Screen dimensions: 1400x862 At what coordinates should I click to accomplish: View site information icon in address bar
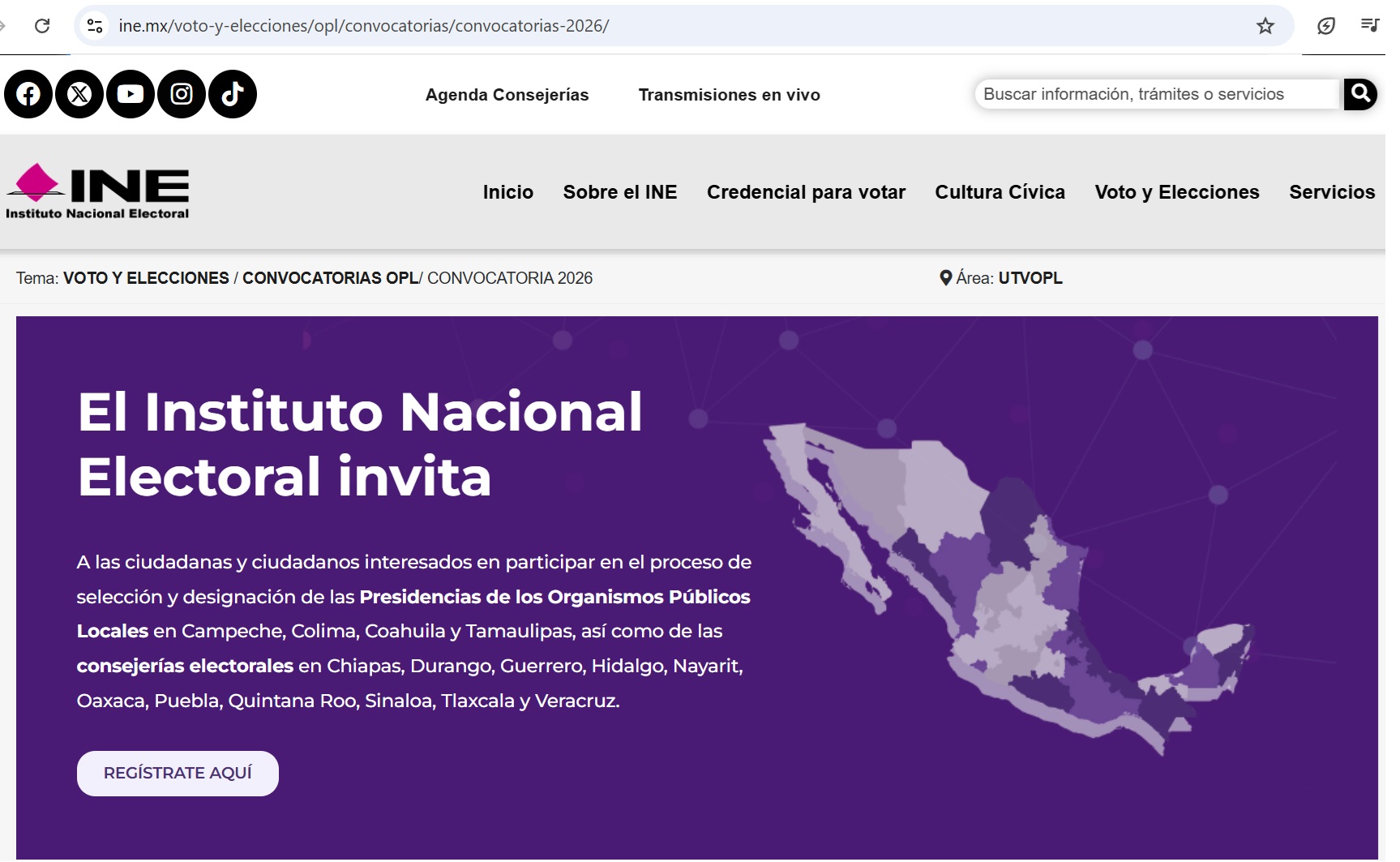pos(95,26)
